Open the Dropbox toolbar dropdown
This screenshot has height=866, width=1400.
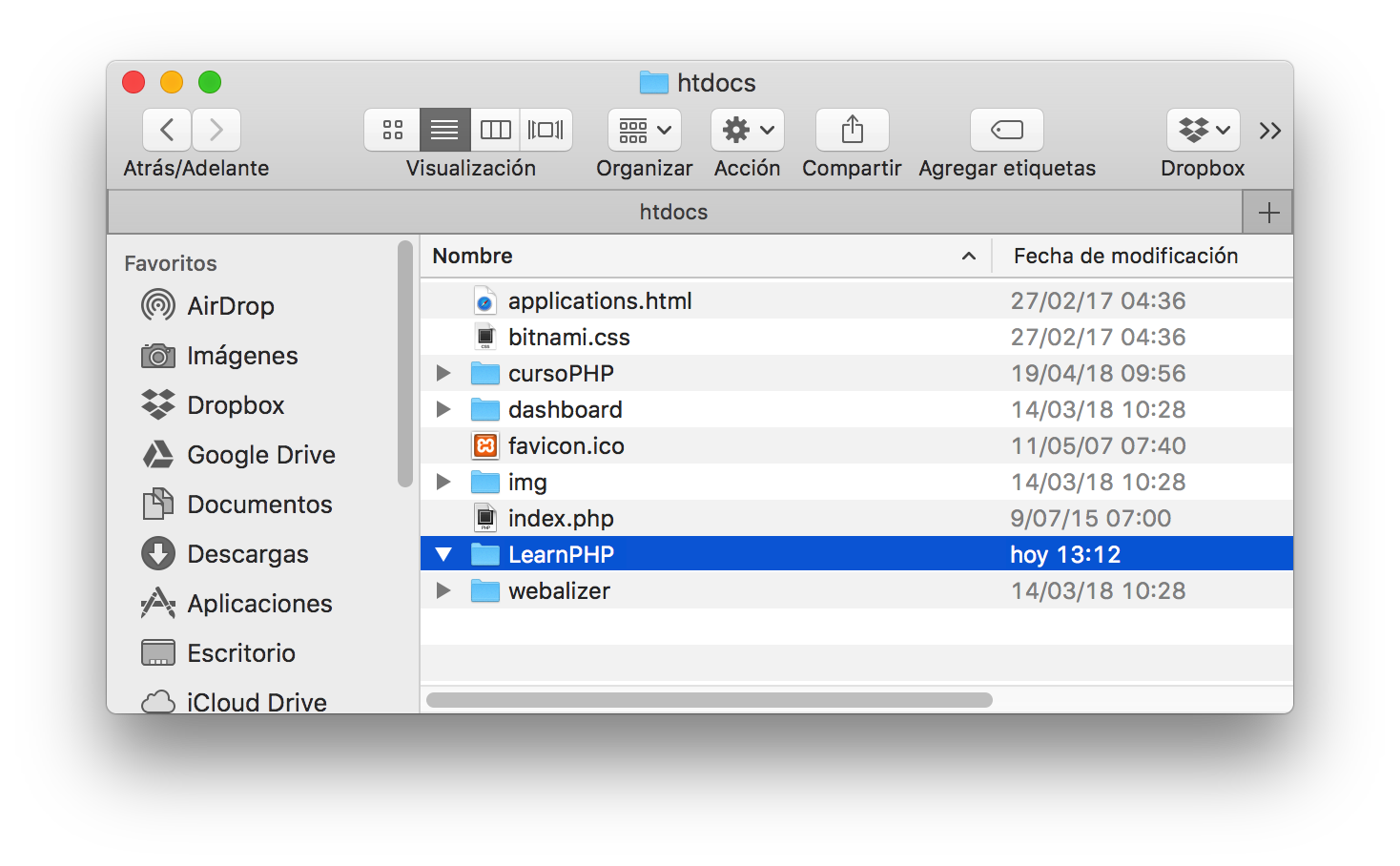point(1204,130)
